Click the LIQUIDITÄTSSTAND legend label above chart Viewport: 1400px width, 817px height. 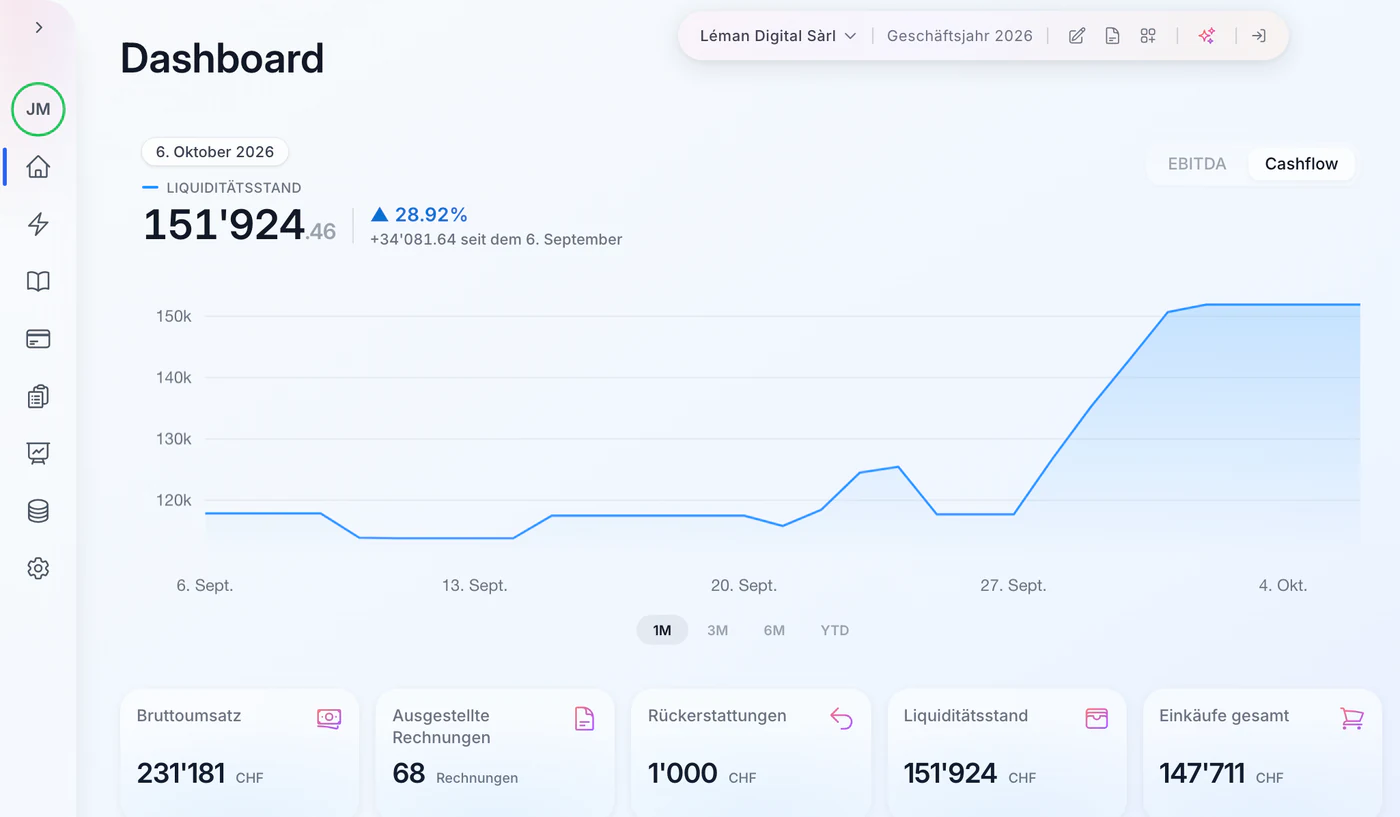point(234,187)
